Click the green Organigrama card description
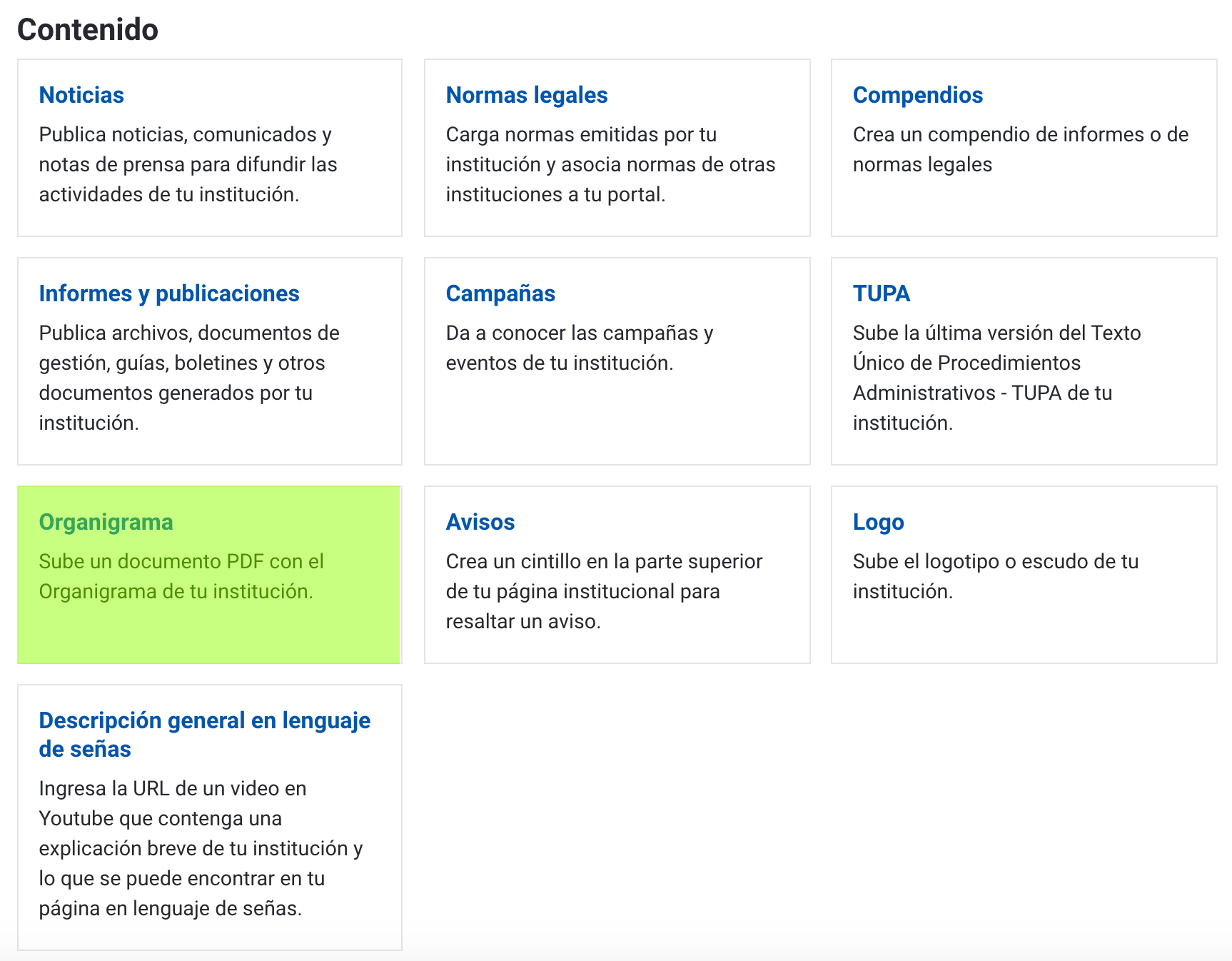Screen dimensions: 1232x961 (x=181, y=576)
